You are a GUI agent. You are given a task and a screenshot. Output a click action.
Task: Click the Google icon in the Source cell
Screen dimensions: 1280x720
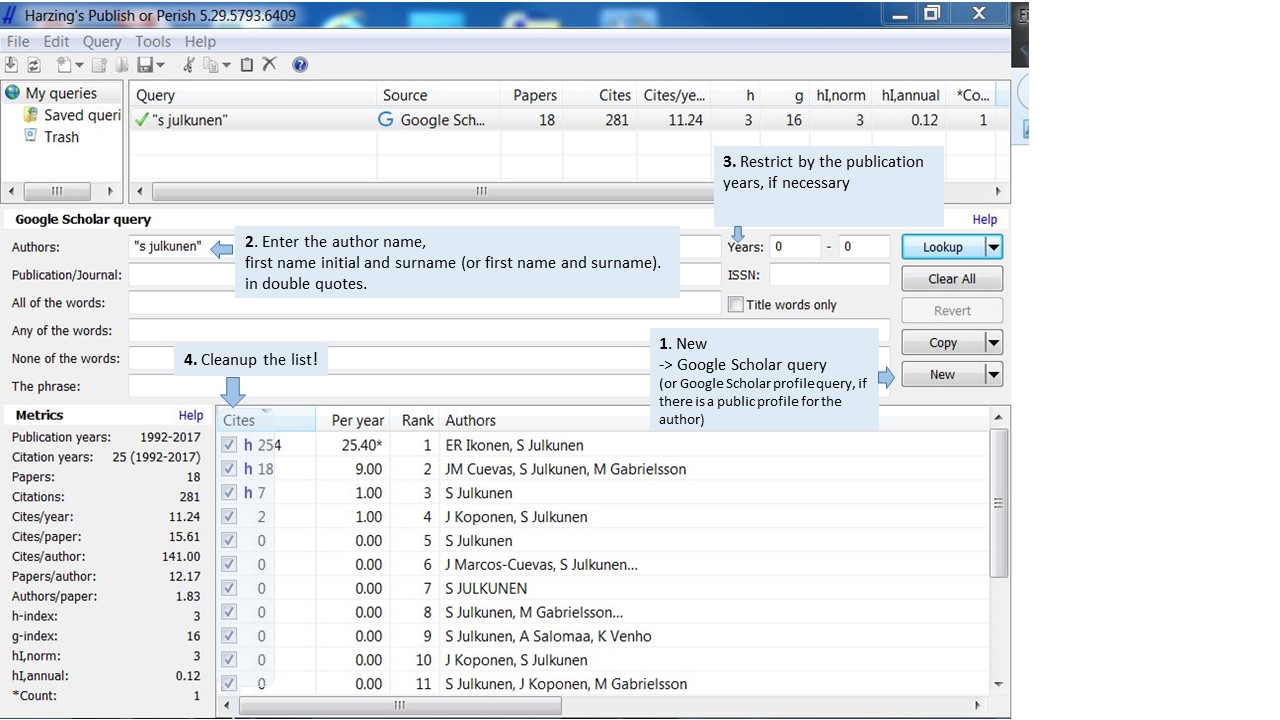[x=386, y=119]
